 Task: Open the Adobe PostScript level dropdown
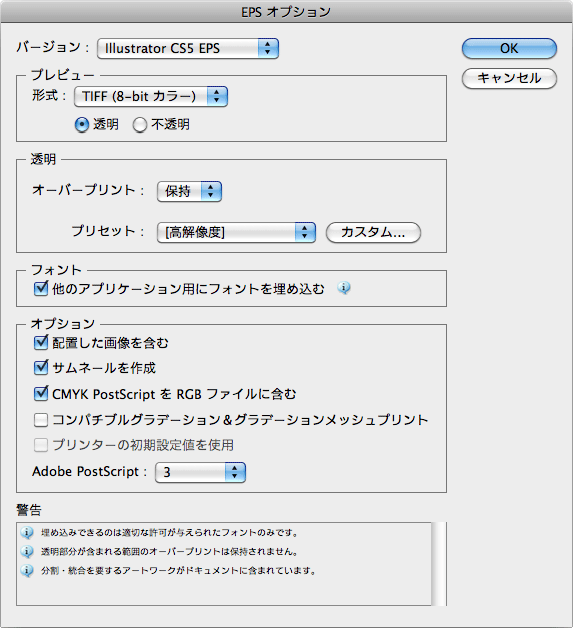point(200,472)
